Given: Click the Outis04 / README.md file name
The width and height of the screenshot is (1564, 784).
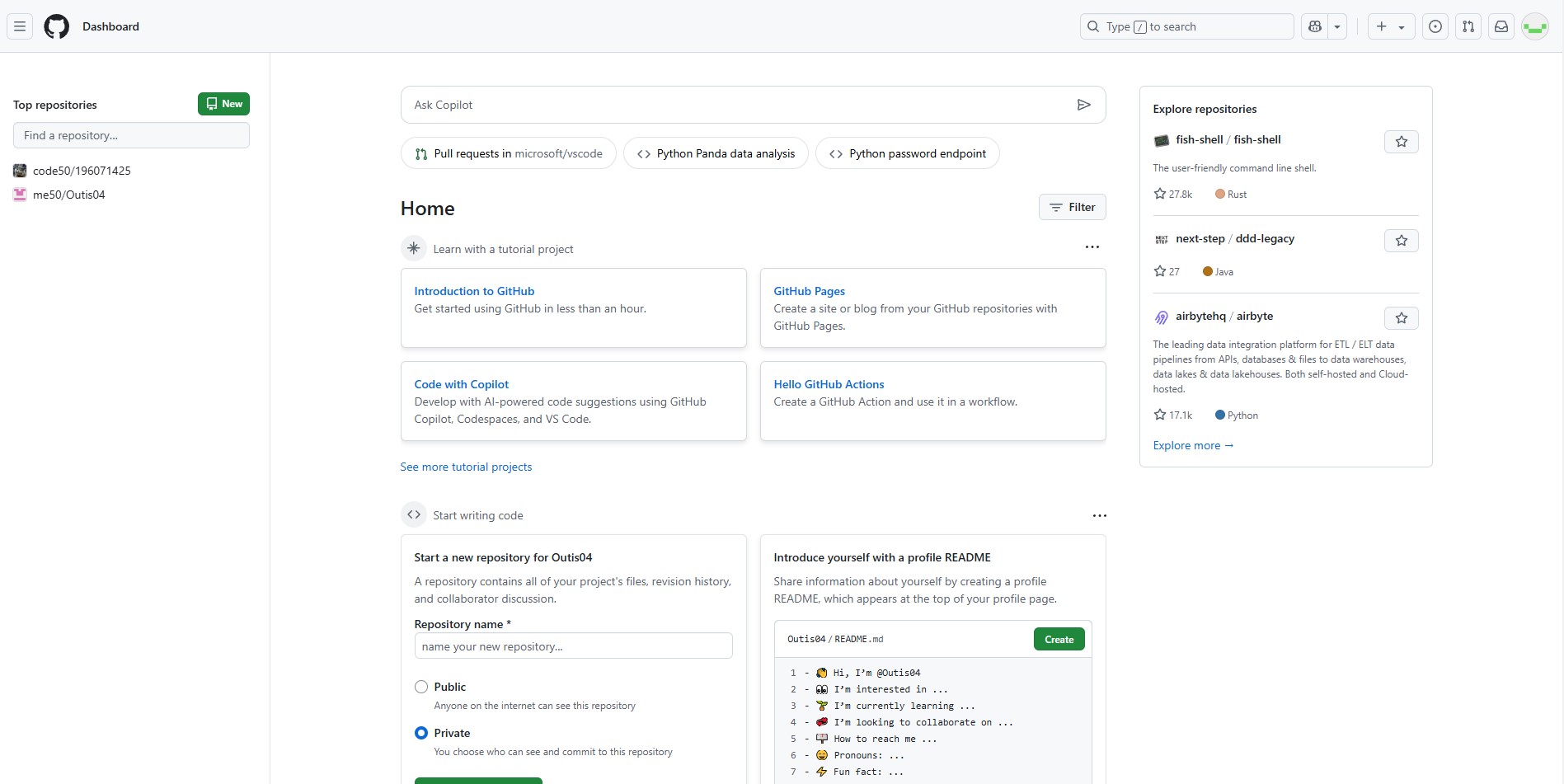Looking at the screenshot, I should pos(835,639).
